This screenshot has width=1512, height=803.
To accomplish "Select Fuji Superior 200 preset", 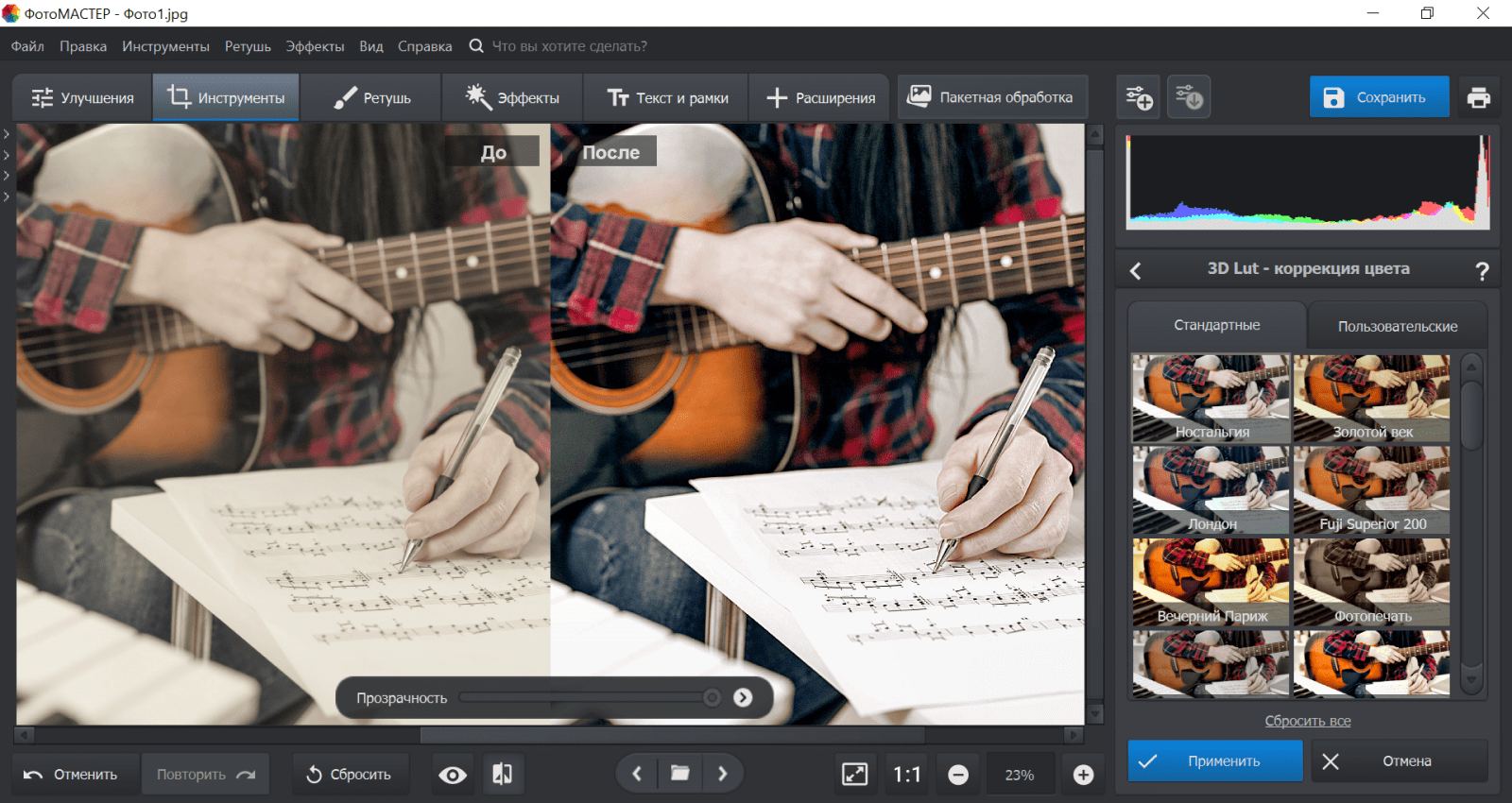I will tap(1372, 490).
